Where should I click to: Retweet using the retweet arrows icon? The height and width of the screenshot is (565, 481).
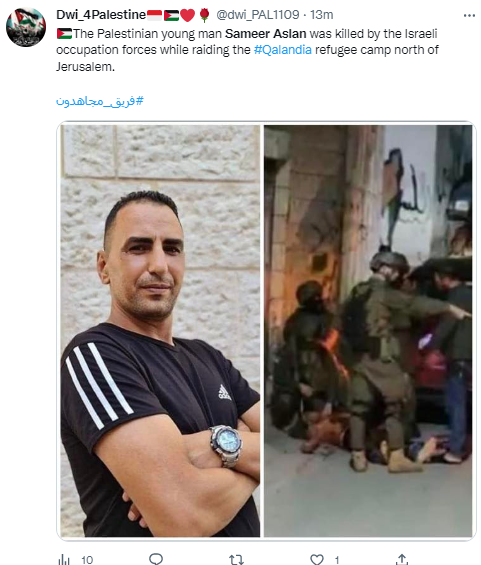point(237,559)
